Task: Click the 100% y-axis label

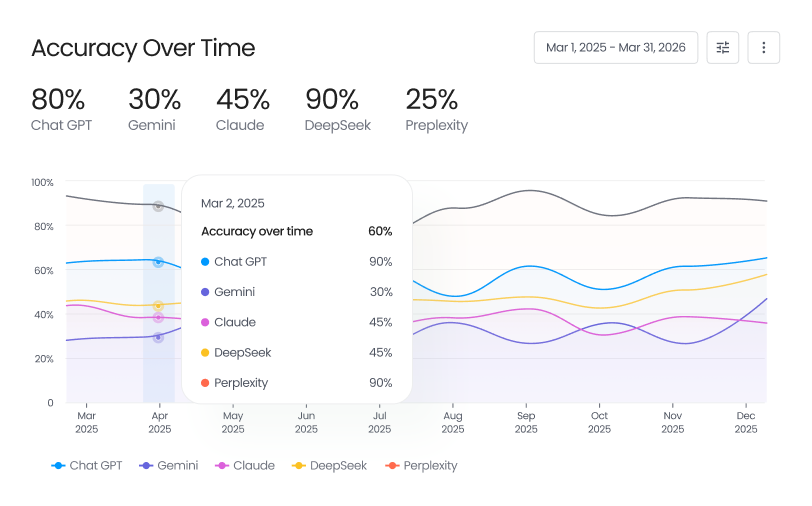Action: click(x=42, y=182)
